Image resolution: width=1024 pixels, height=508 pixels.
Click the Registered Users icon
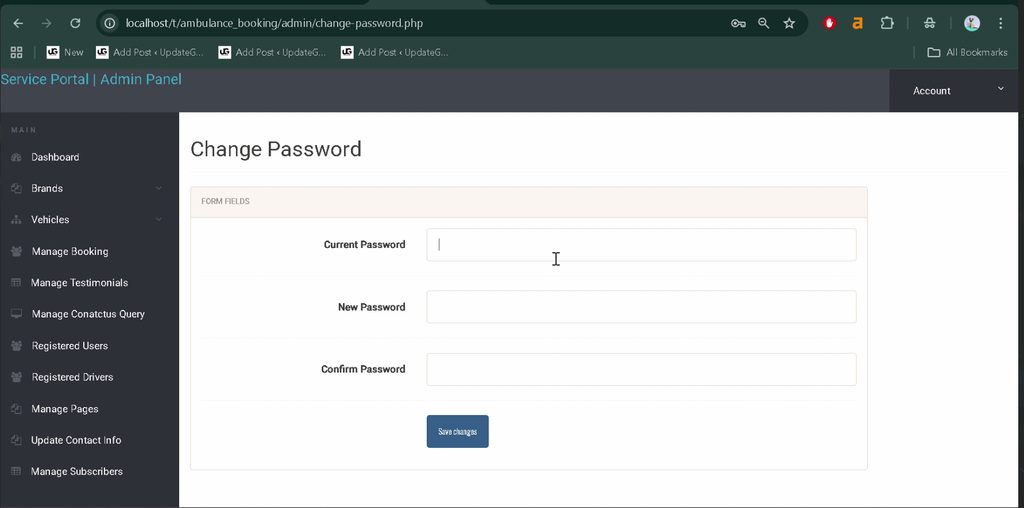pyautogui.click(x=16, y=346)
